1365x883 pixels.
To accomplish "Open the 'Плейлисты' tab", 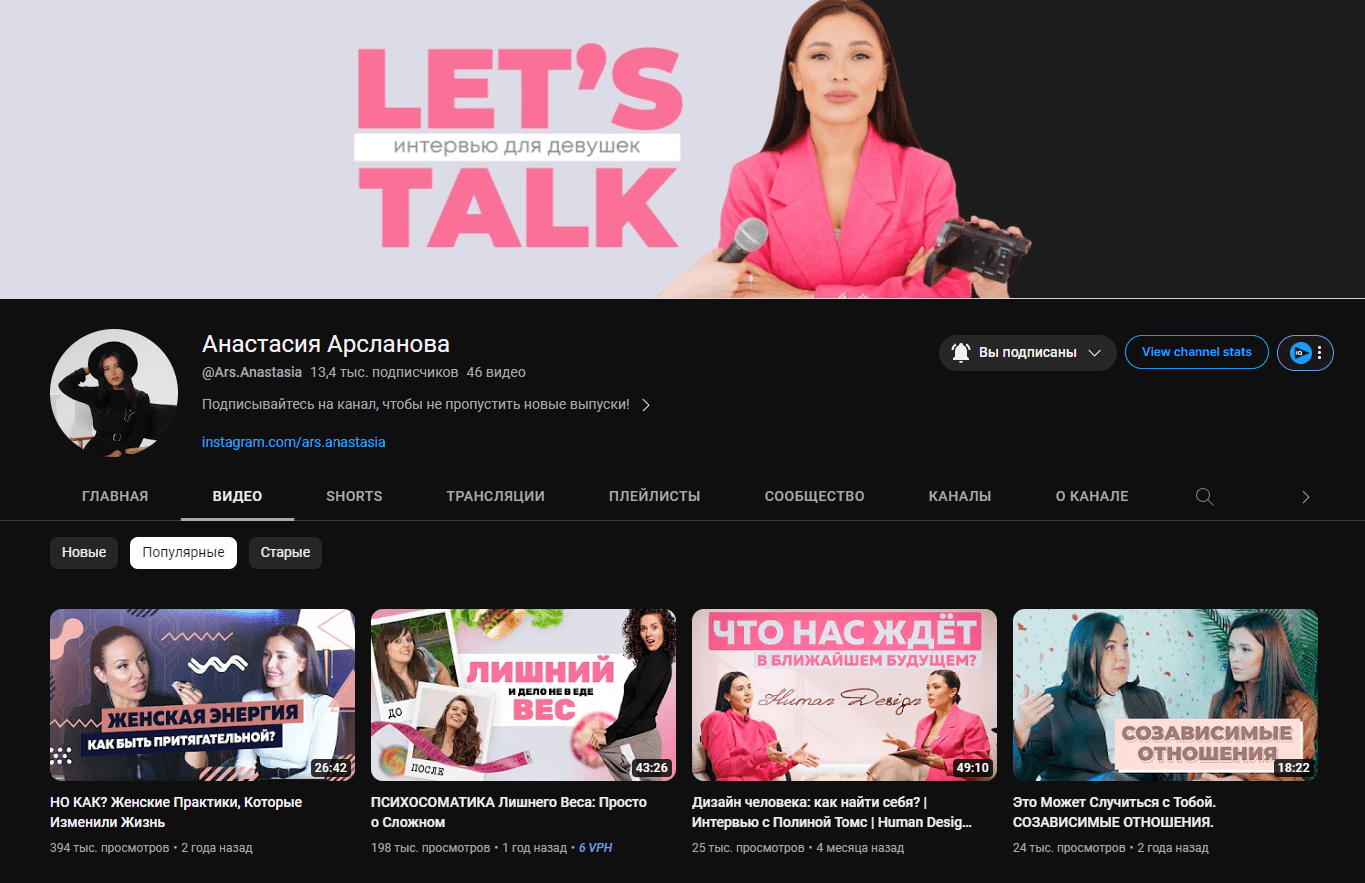I will click(x=654, y=496).
